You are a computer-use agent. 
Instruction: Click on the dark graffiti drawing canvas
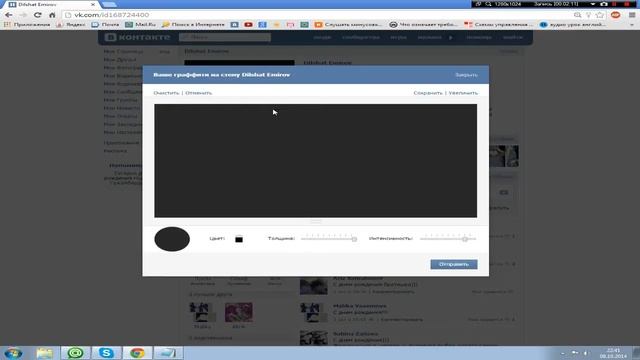click(x=316, y=160)
